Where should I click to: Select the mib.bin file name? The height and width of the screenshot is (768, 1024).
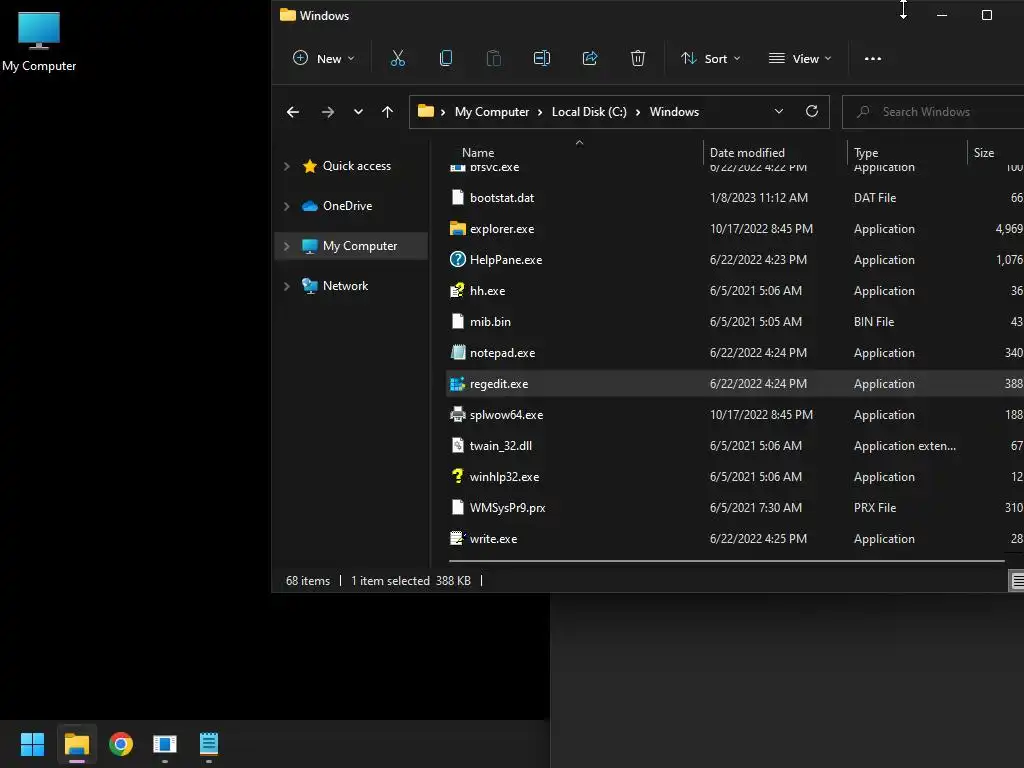click(x=490, y=322)
